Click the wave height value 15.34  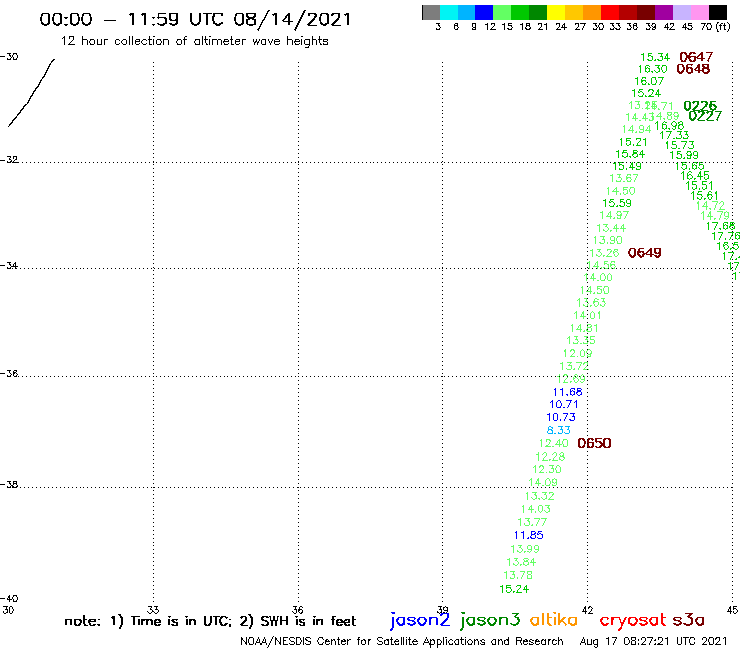[655, 57]
